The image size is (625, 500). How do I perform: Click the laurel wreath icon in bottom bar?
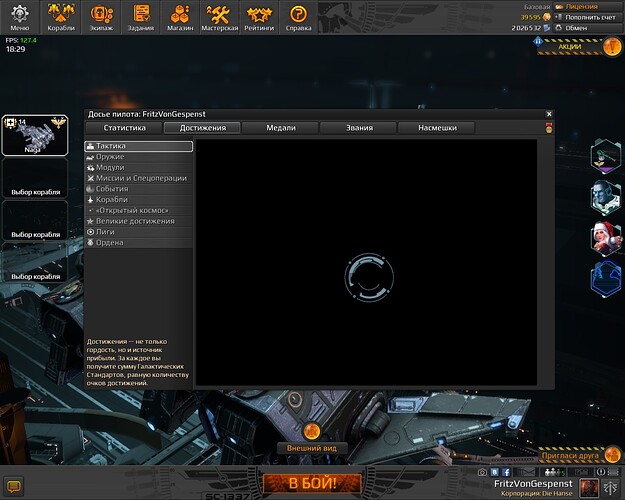(x=600, y=472)
